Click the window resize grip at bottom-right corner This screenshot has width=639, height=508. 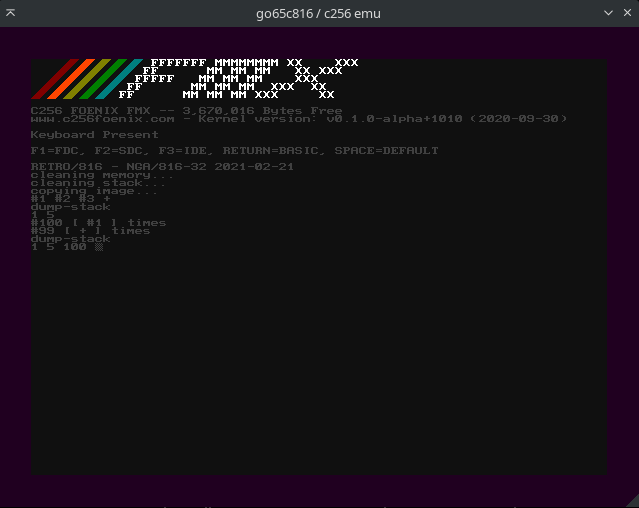click(x=632, y=501)
